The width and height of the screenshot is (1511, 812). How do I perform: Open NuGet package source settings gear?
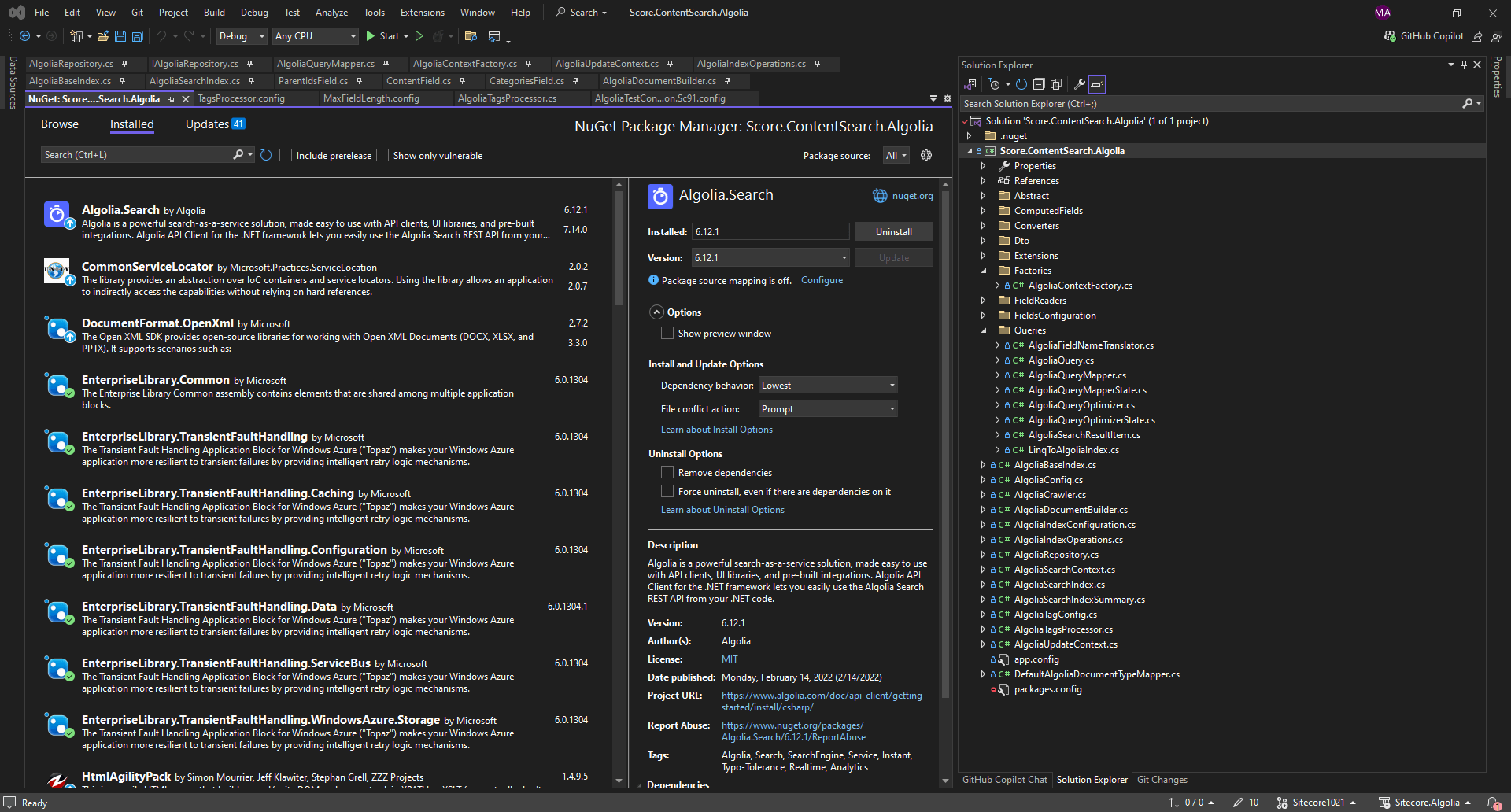[926, 155]
